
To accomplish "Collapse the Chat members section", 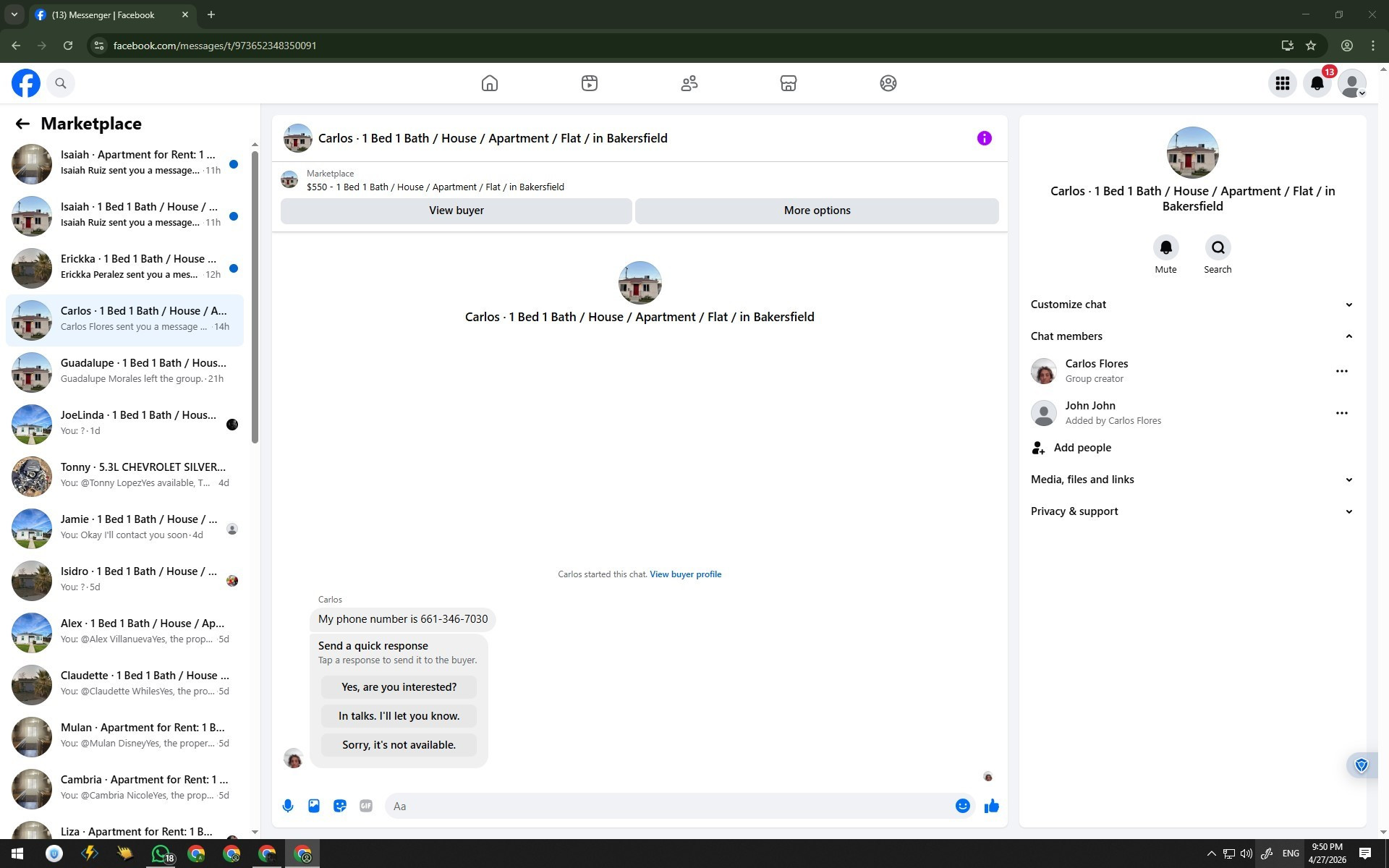I will click(1192, 336).
